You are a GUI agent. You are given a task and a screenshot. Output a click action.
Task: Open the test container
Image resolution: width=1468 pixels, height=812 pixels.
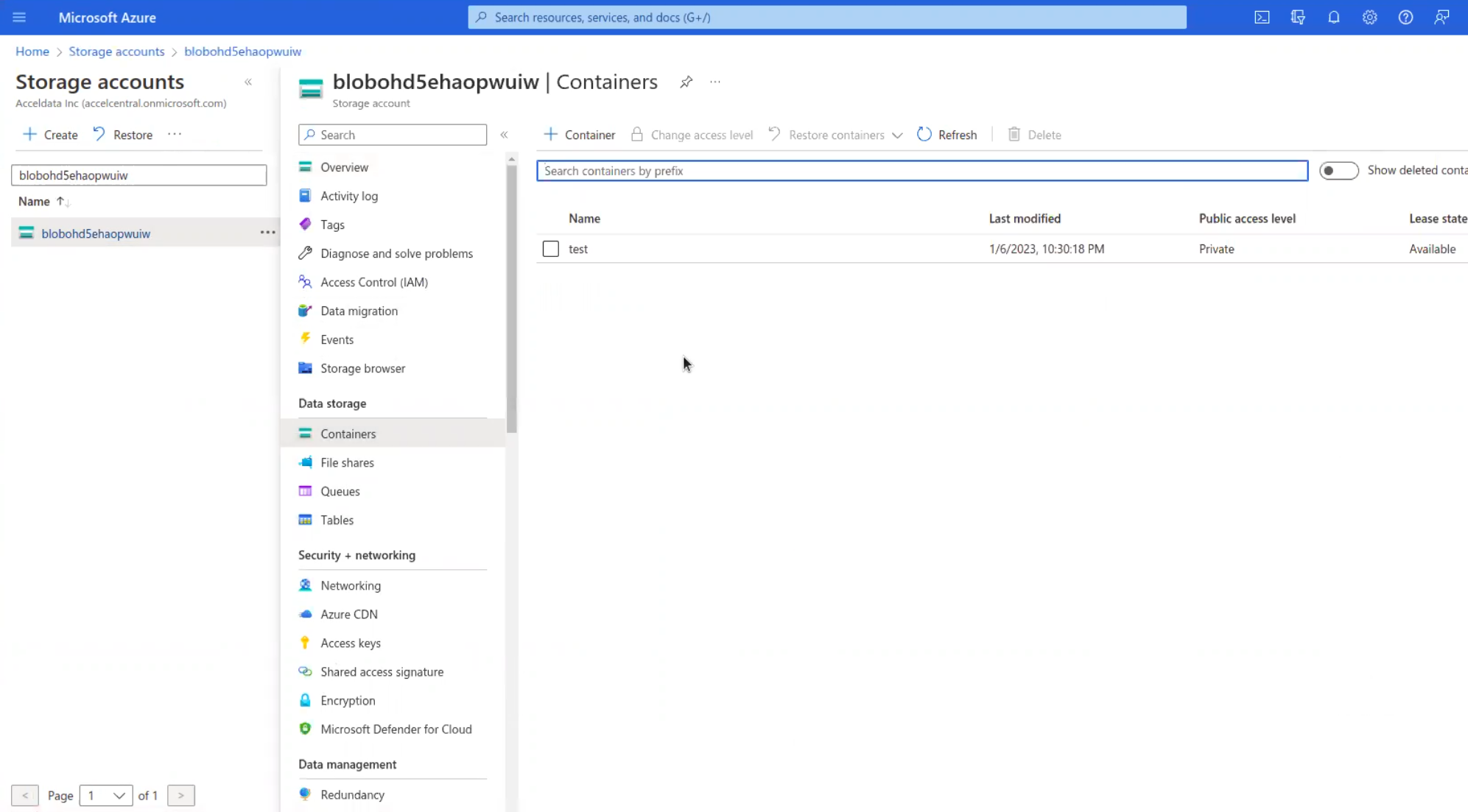click(x=578, y=249)
